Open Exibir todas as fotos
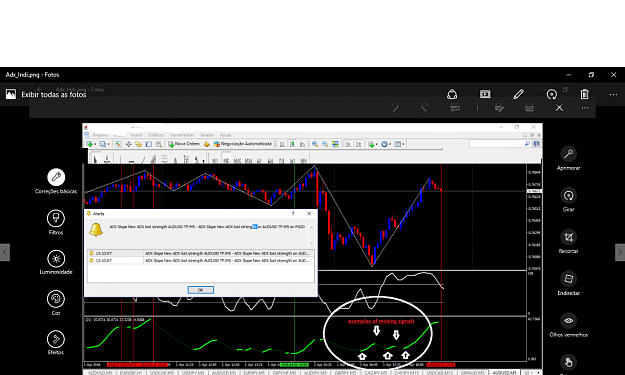The width and height of the screenshot is (625, 375). [x=46, y=94]
